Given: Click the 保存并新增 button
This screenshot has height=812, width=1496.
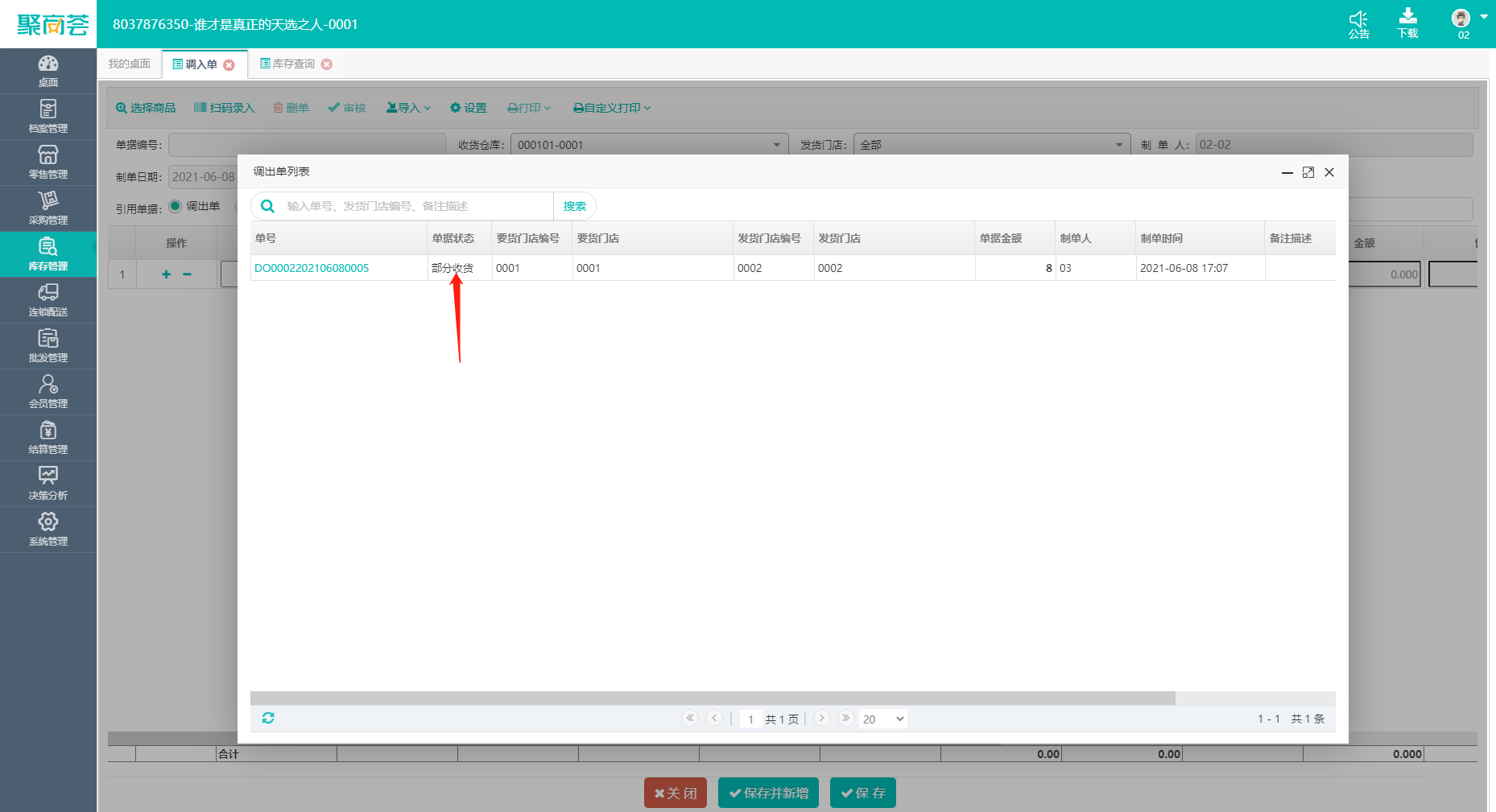Looking at the screenshot, I should [x=768, y=793].
